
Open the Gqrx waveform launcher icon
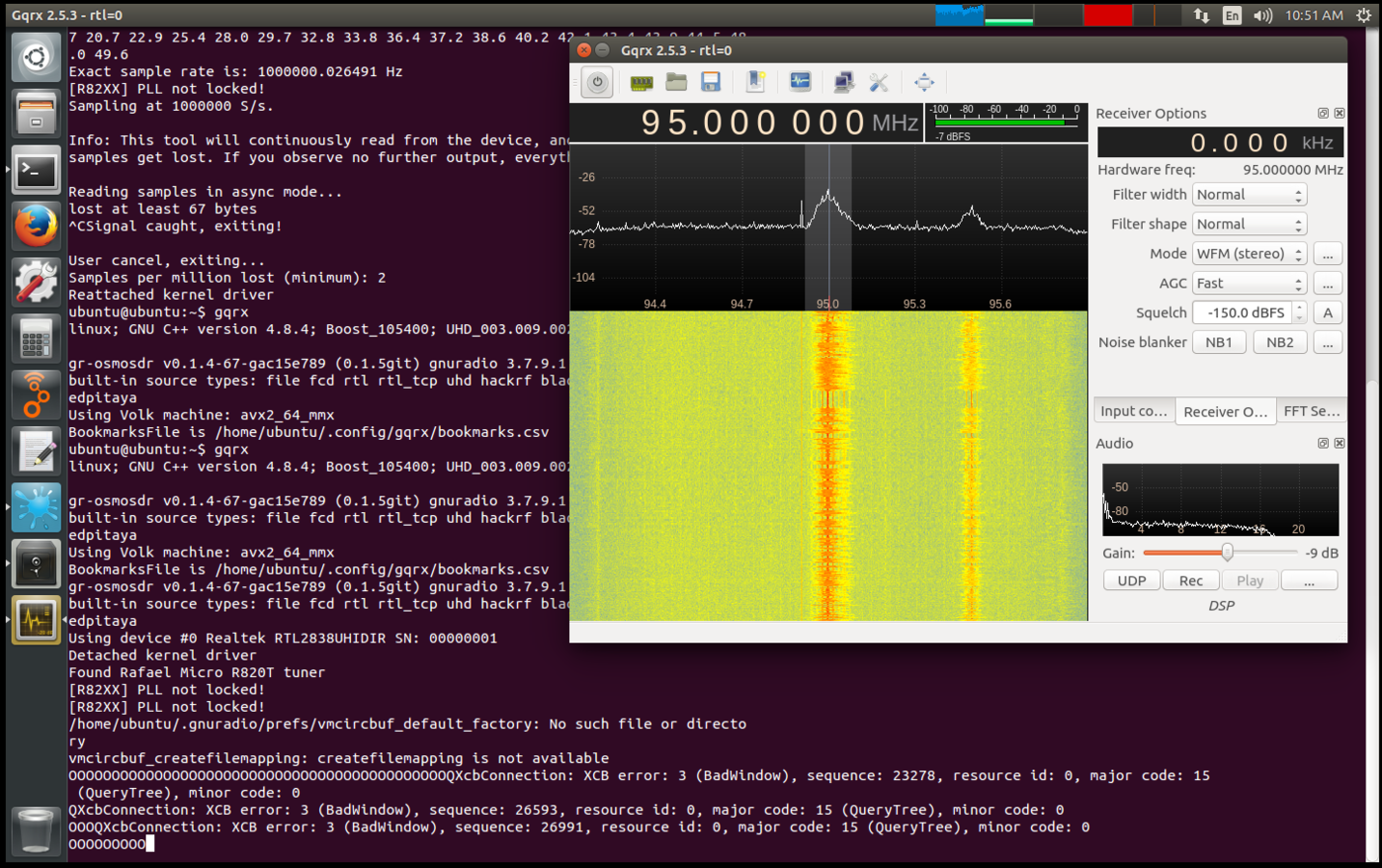[36, 620]
